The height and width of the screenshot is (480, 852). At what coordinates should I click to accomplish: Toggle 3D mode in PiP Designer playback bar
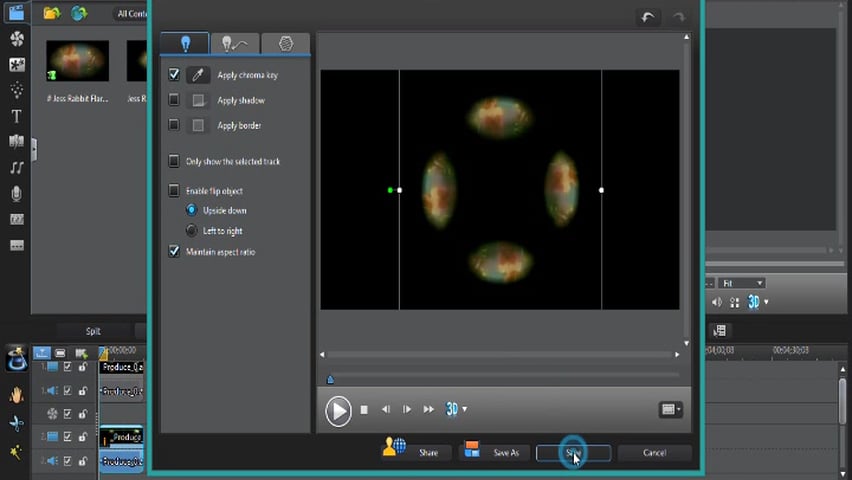(x=452, y=409)
